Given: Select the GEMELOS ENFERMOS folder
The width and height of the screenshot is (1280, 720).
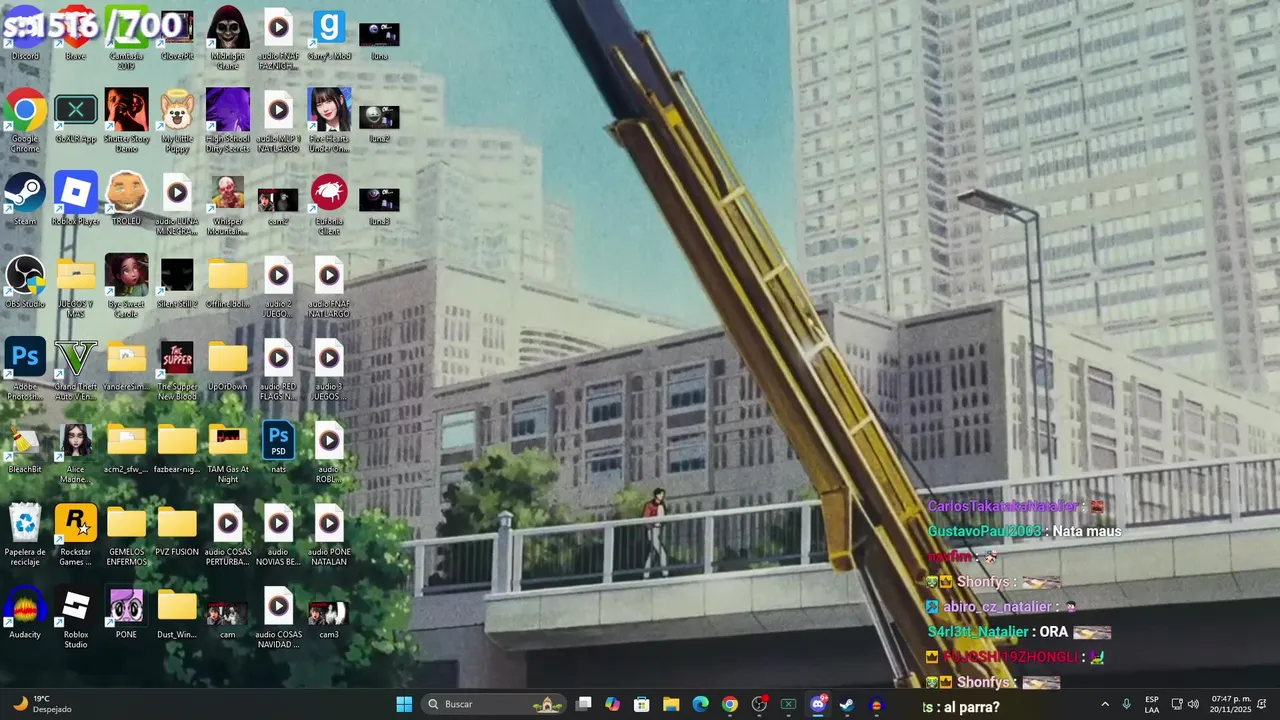Looking at the screenshot, I should 126,535.
